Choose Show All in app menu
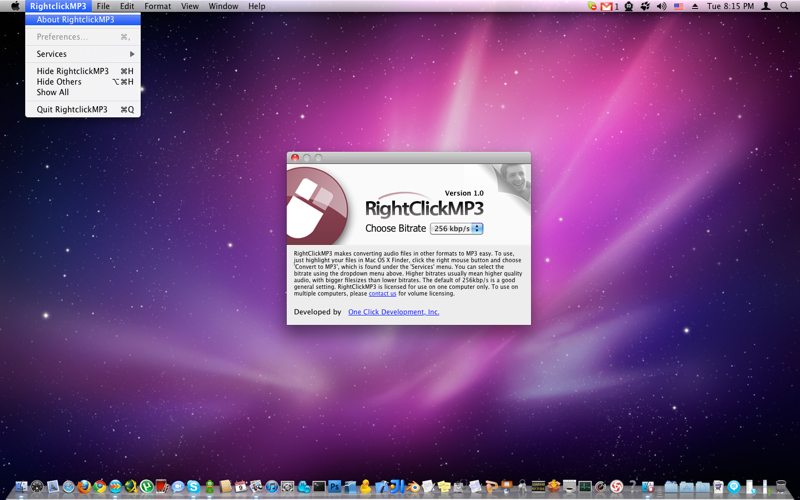Screen dimensions: 800x500 click(83, 92)
